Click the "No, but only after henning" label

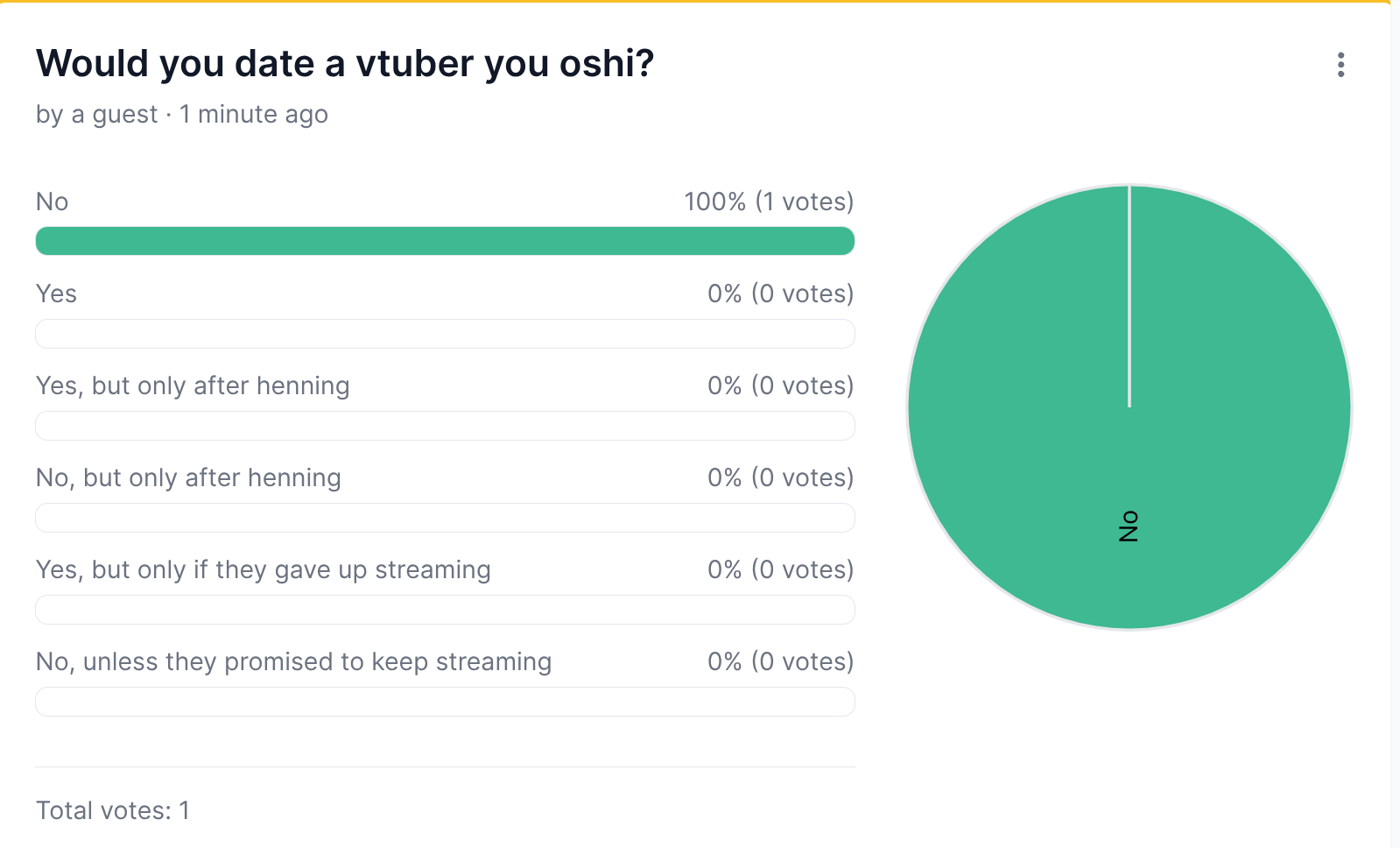point(188,477)
